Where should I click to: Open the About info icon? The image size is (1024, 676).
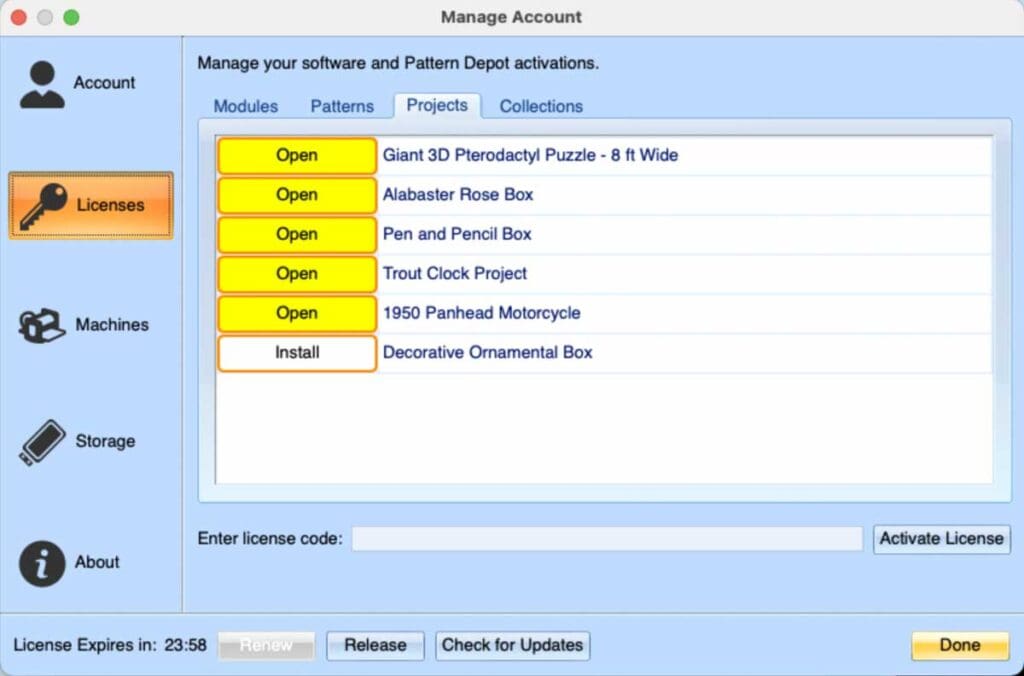[x=42, y=563]
